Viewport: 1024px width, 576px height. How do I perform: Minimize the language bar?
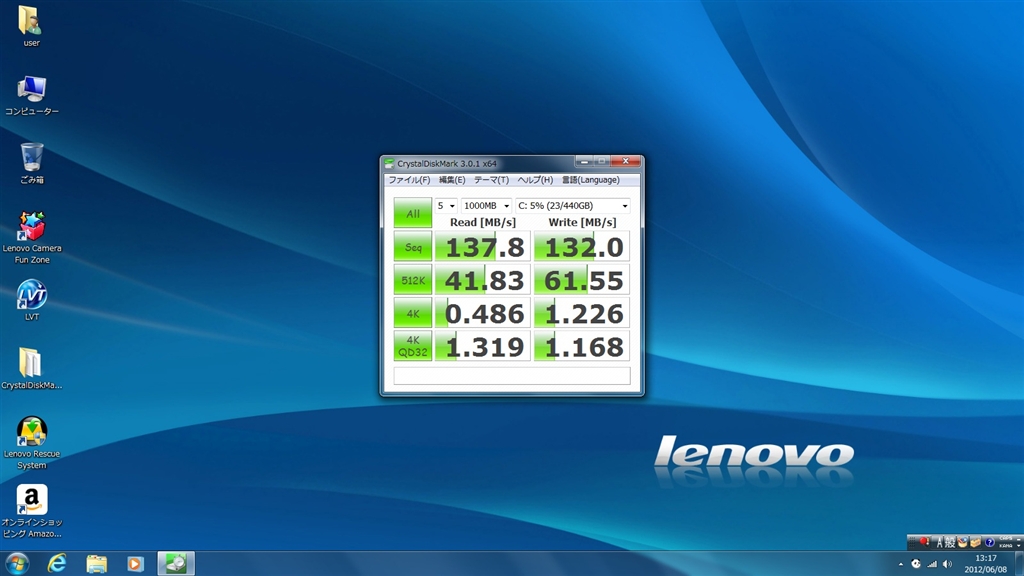tap(1018, 539)
